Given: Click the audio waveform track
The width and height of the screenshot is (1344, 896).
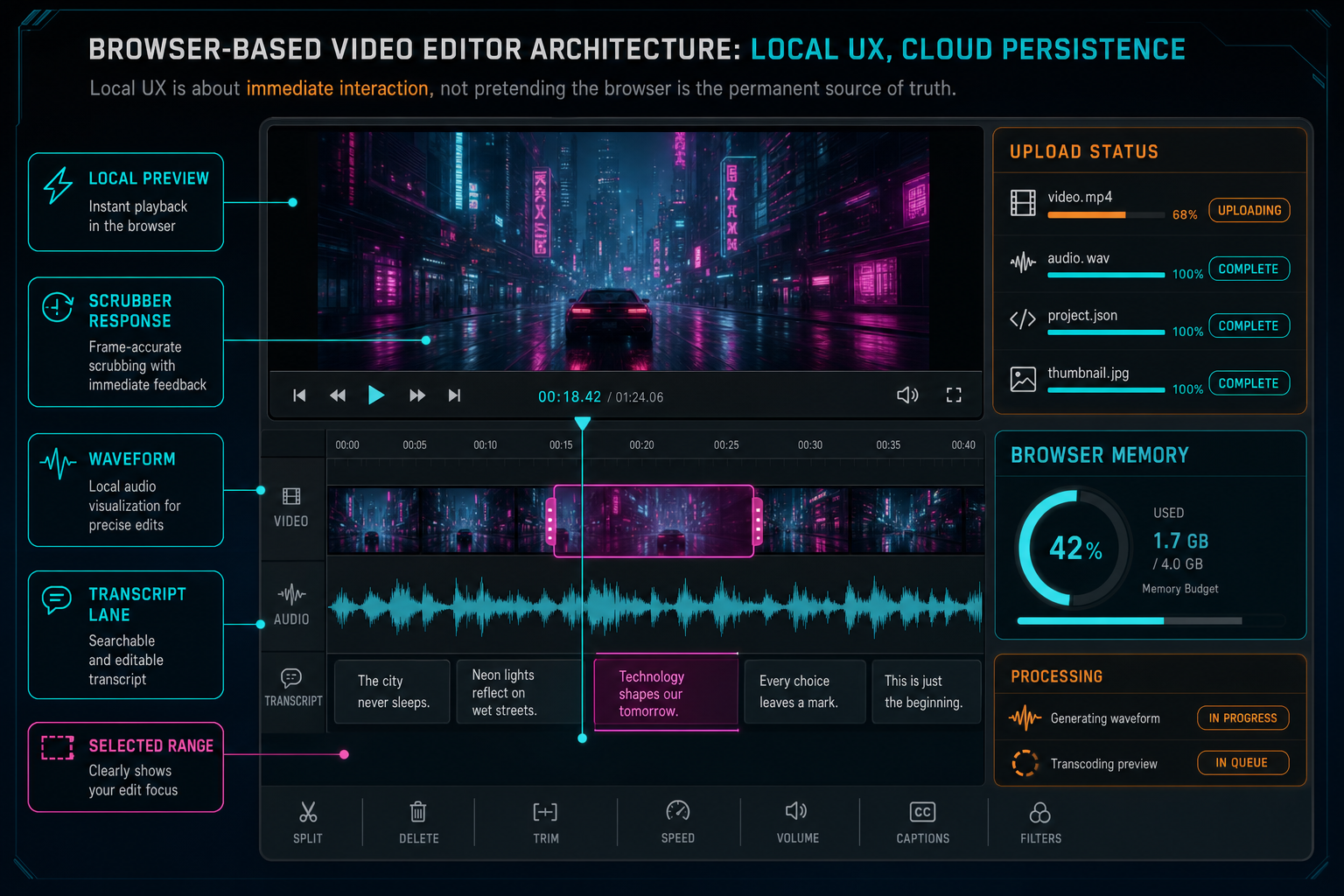Looking at the screenshot, I should (x=655, y=605).
